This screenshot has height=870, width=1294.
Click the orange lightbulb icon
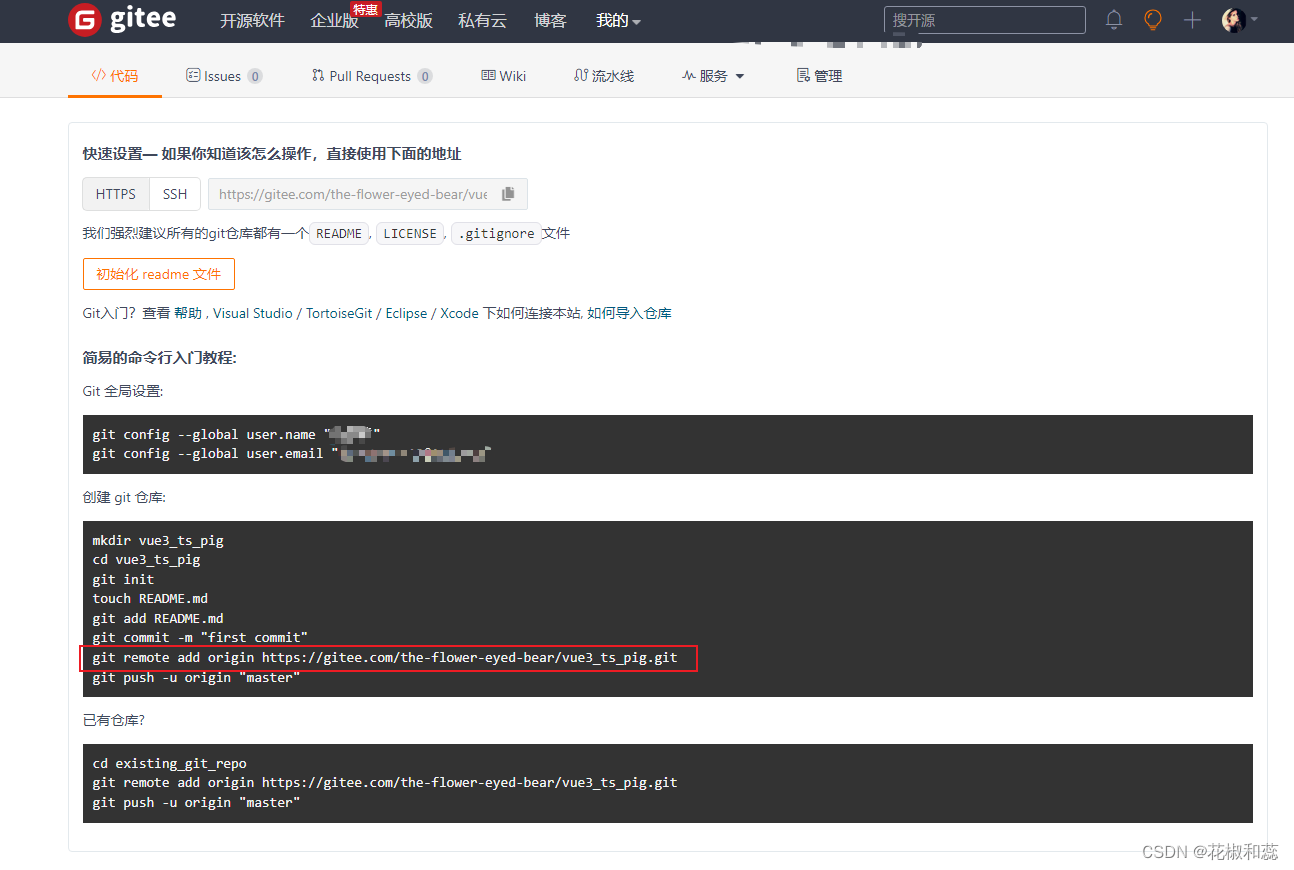point(1153,20)
